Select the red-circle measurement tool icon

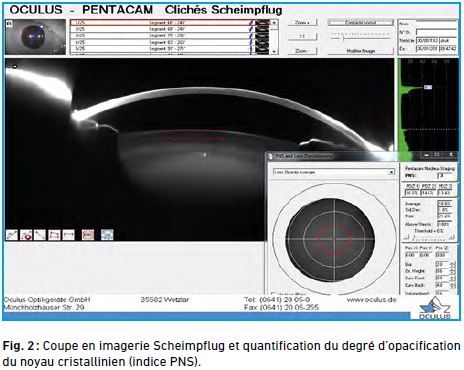pyautogui.click(x=26, y=235)
